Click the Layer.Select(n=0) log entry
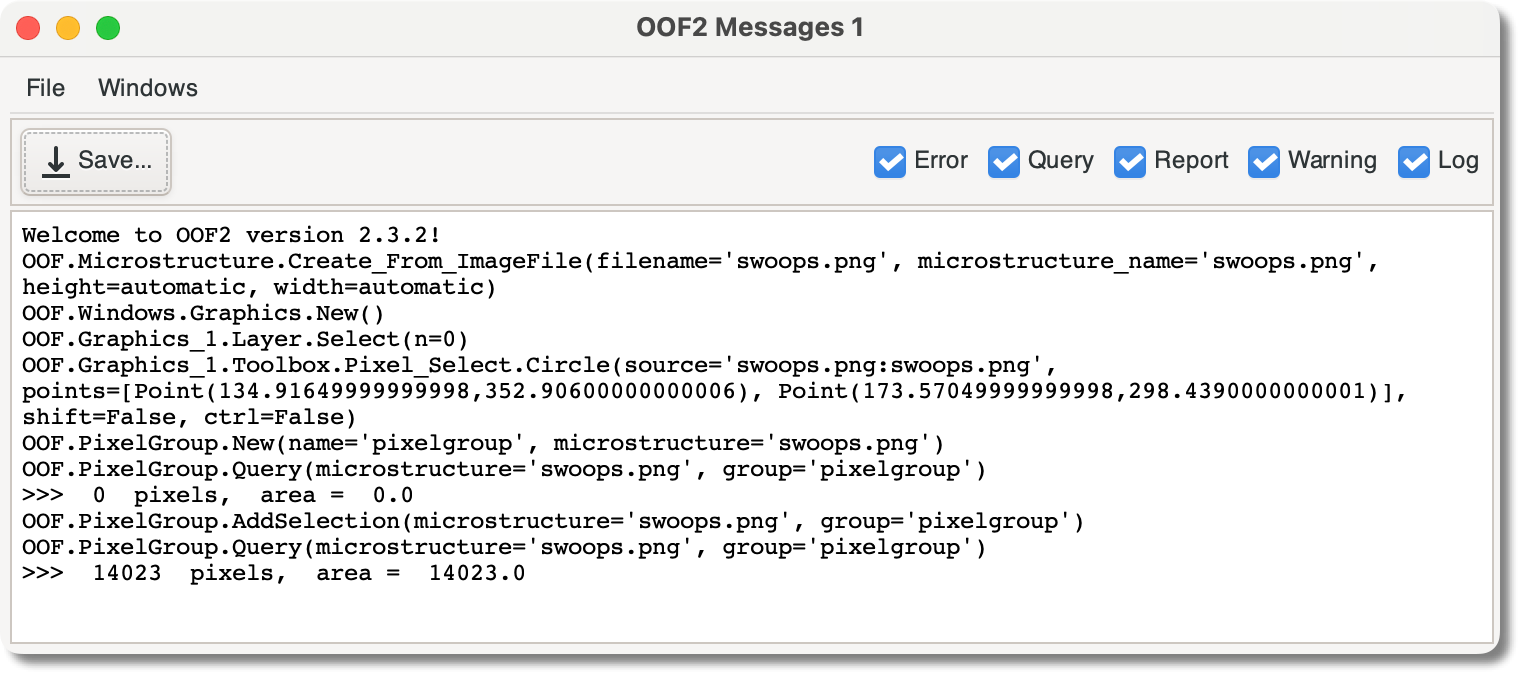 pyautogui.click(x=245, y=338)
